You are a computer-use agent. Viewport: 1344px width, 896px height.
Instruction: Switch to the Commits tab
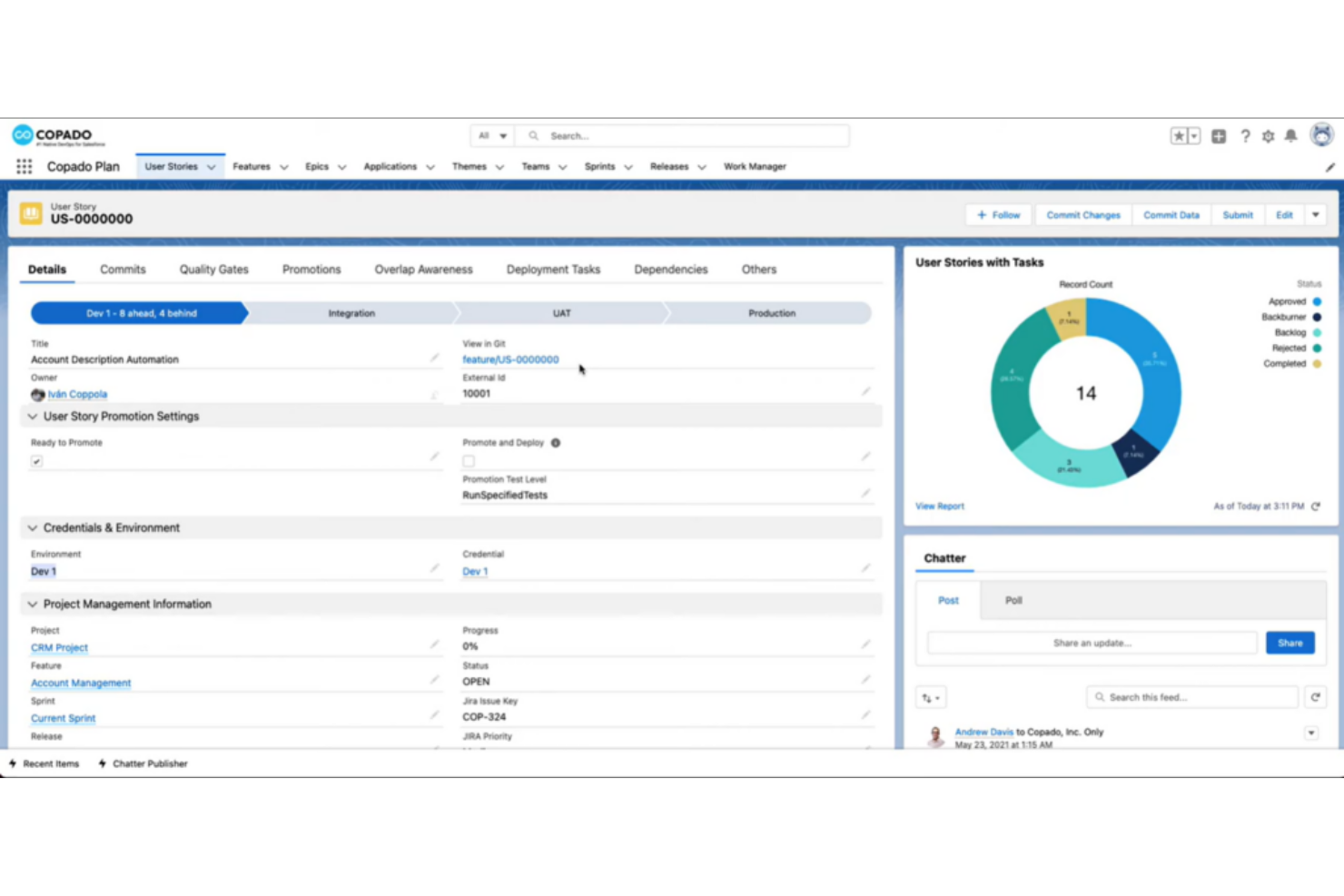point(123,270)
